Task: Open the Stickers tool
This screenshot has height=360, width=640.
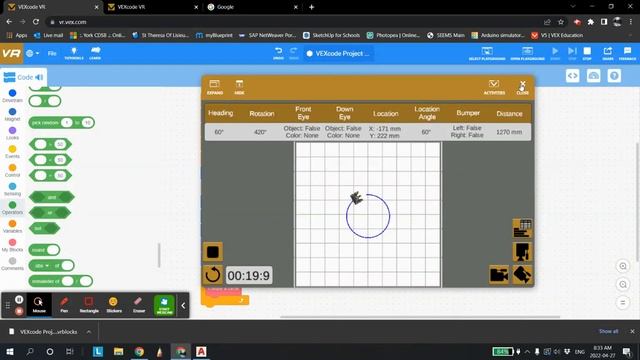Action: [114, 304]
